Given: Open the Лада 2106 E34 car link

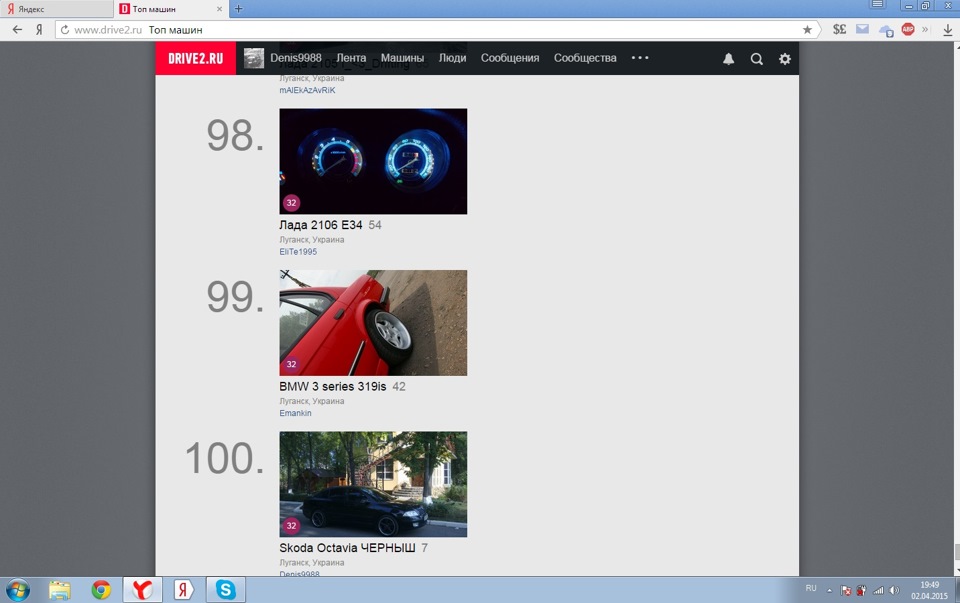Looking at the screenshot, I should 320,225.
